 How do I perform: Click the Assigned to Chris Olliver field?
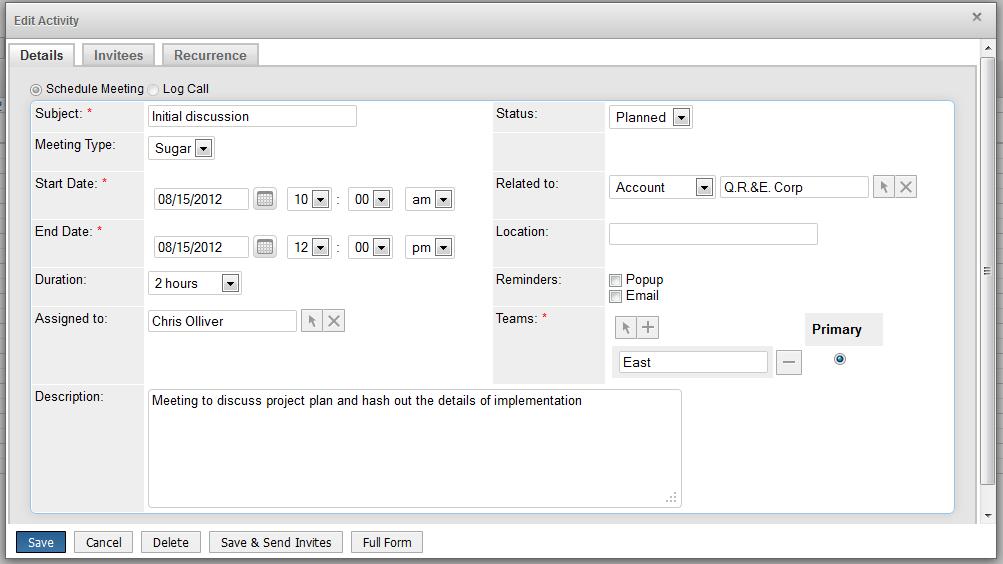pyautogui.click(x=222, y=321)
